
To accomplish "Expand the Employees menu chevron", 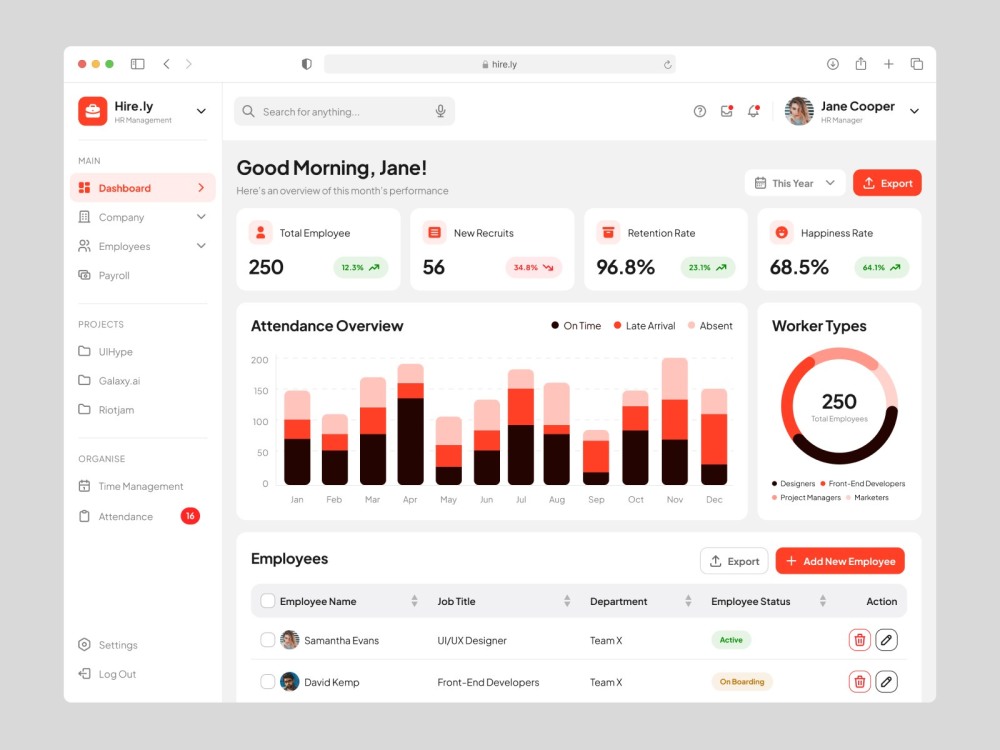I will click(x=202, y=246).
